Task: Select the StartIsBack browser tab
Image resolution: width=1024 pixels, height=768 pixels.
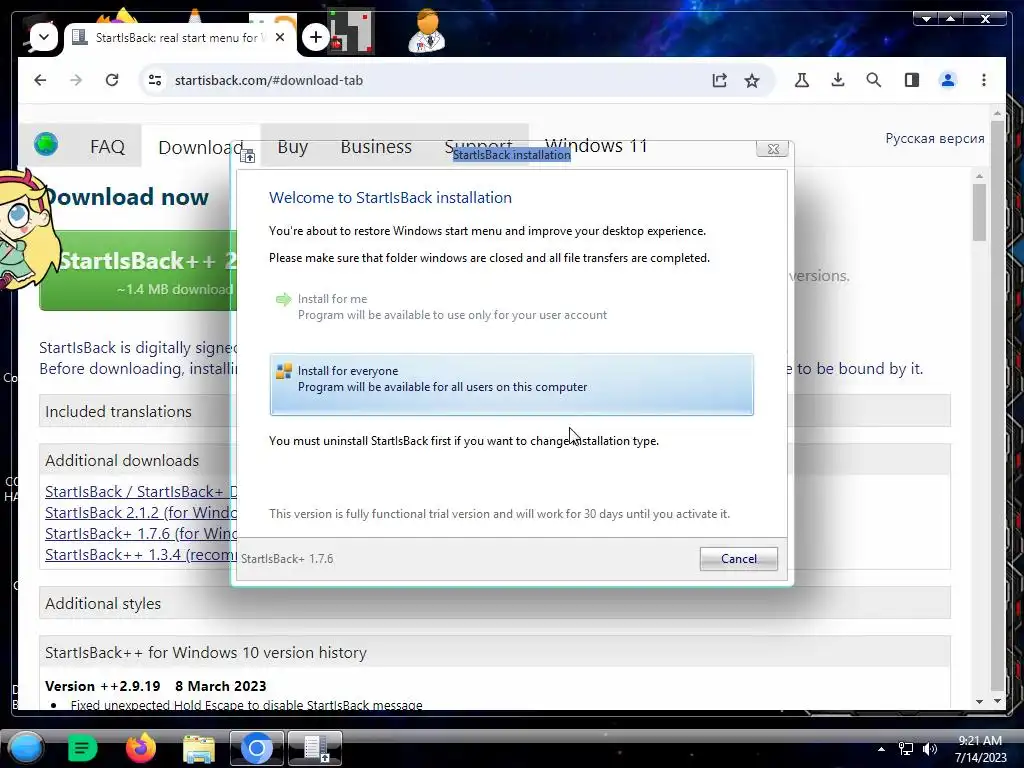Action: coord(180,37)
